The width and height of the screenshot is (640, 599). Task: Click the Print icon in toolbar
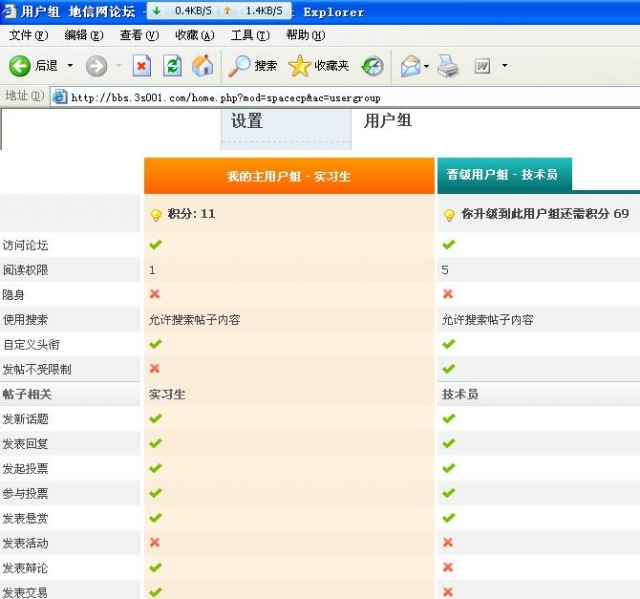click(x=447, y=66)
